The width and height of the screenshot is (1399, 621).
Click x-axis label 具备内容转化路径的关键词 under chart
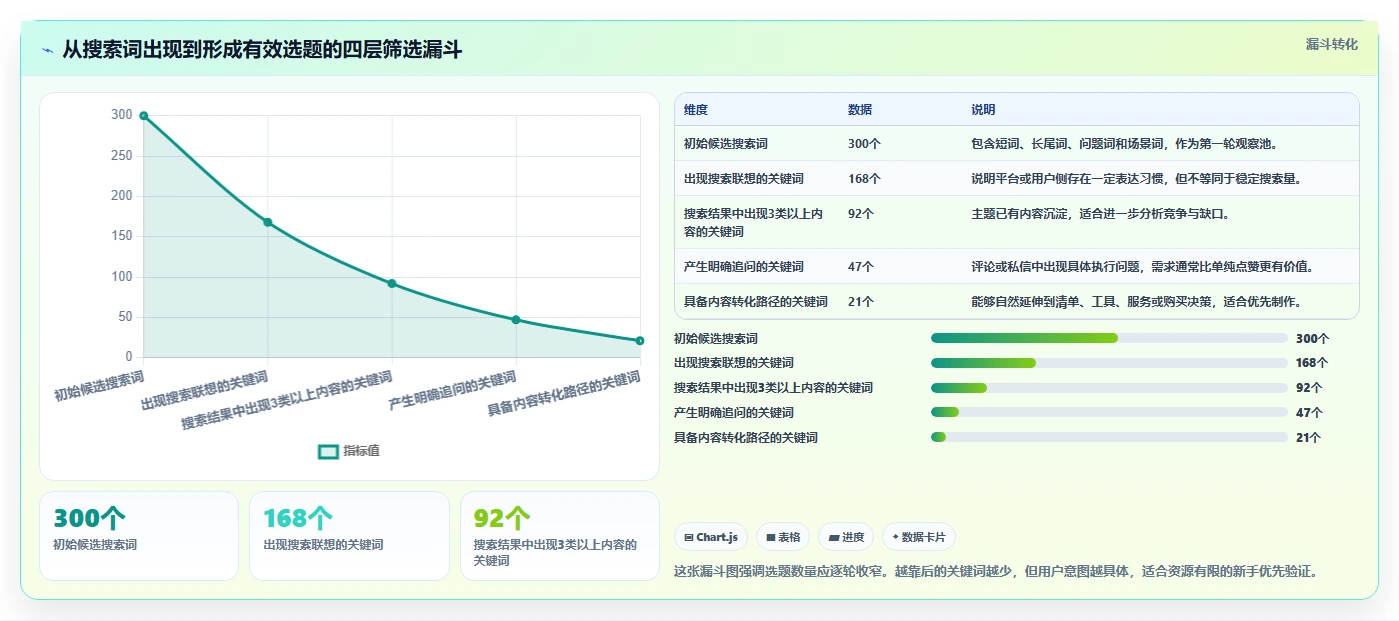pos(564,394)
